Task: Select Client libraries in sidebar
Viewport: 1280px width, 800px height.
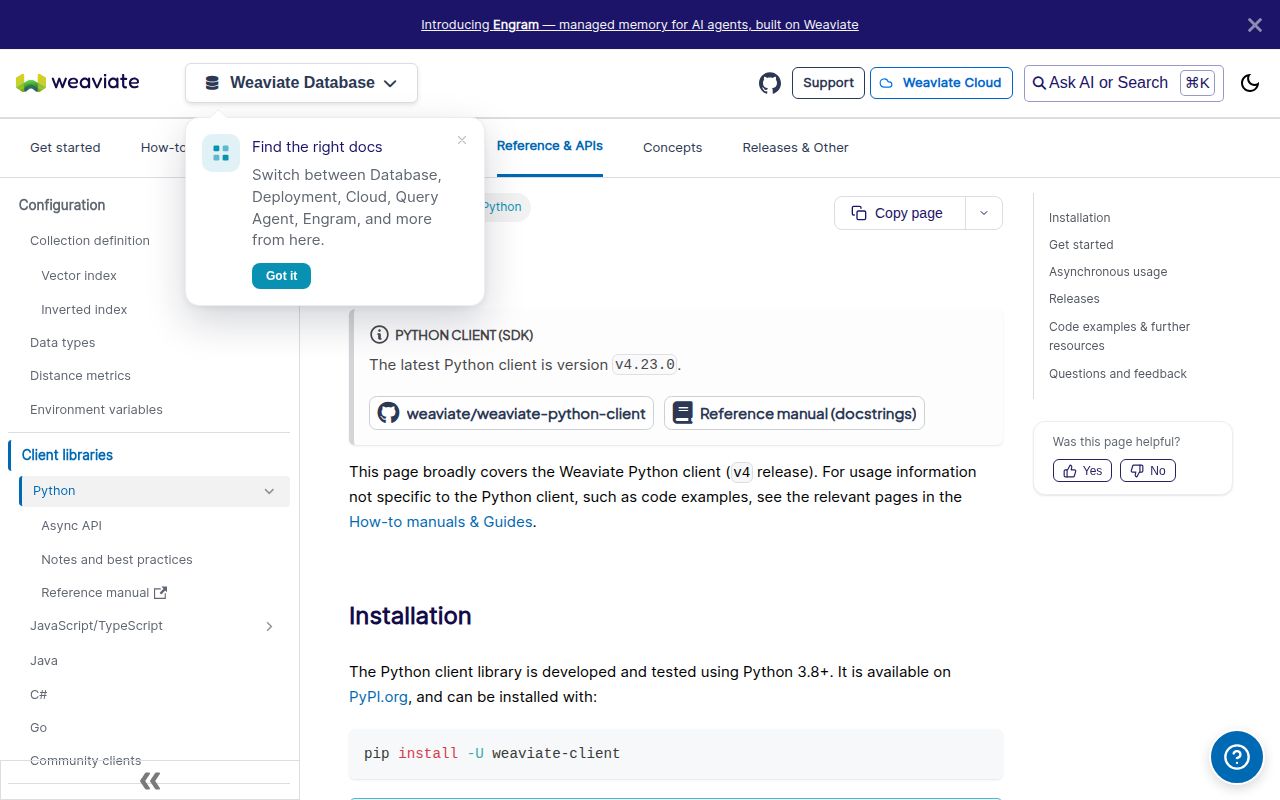Action: pyautogui.click(x=67, y=455)
